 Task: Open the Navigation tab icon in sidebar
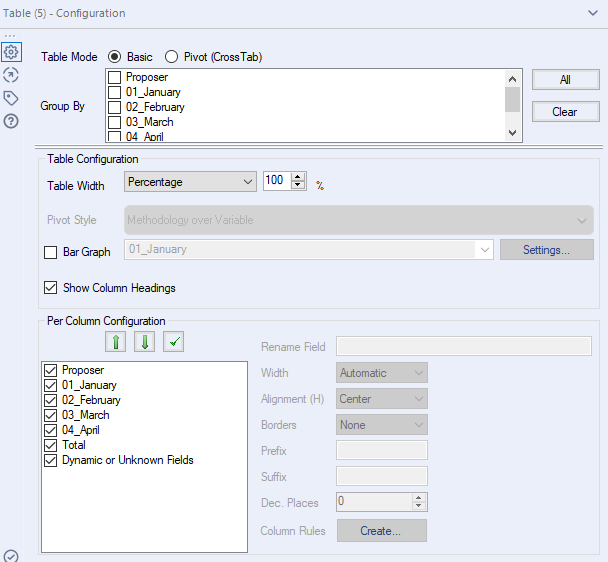11,75
